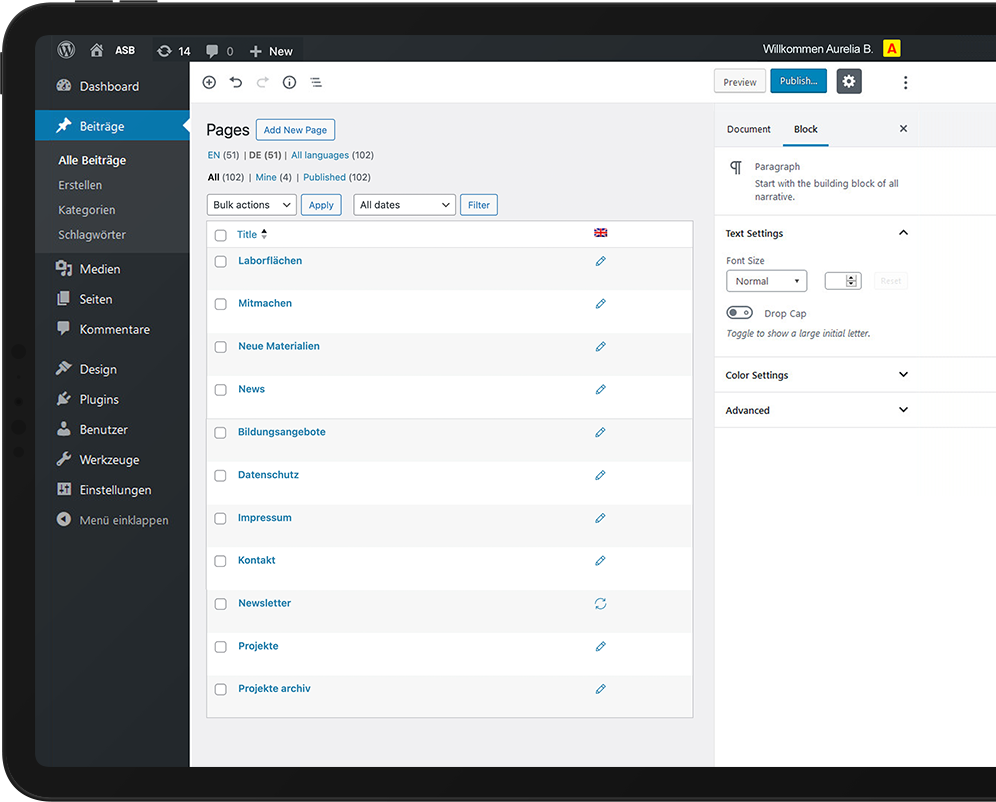Tick the select-all checkbox beside Title

221,236
